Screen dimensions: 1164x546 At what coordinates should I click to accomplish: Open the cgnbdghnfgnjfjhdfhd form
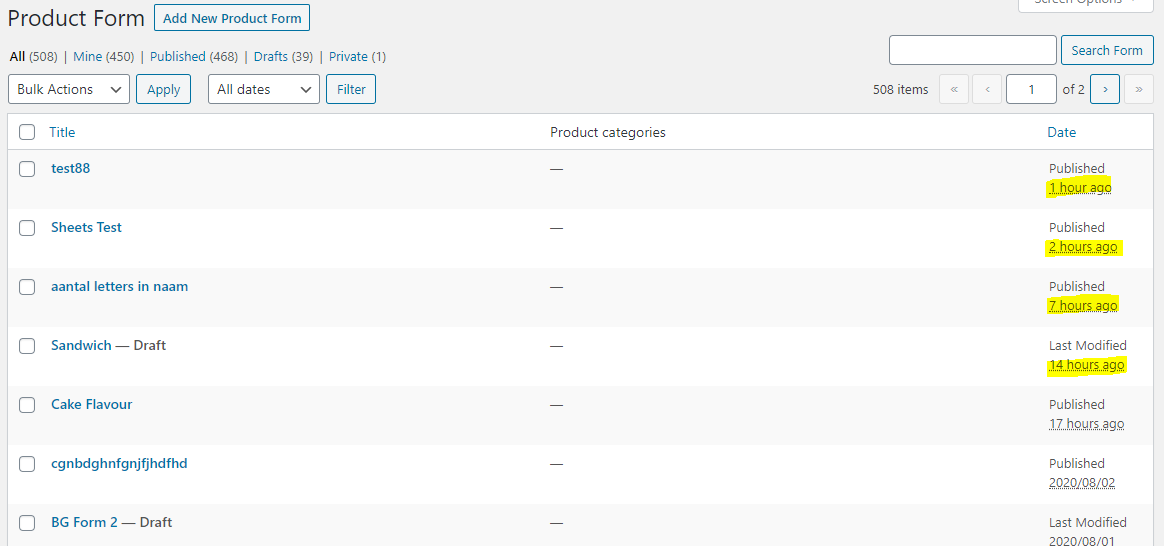coord(119,464)
